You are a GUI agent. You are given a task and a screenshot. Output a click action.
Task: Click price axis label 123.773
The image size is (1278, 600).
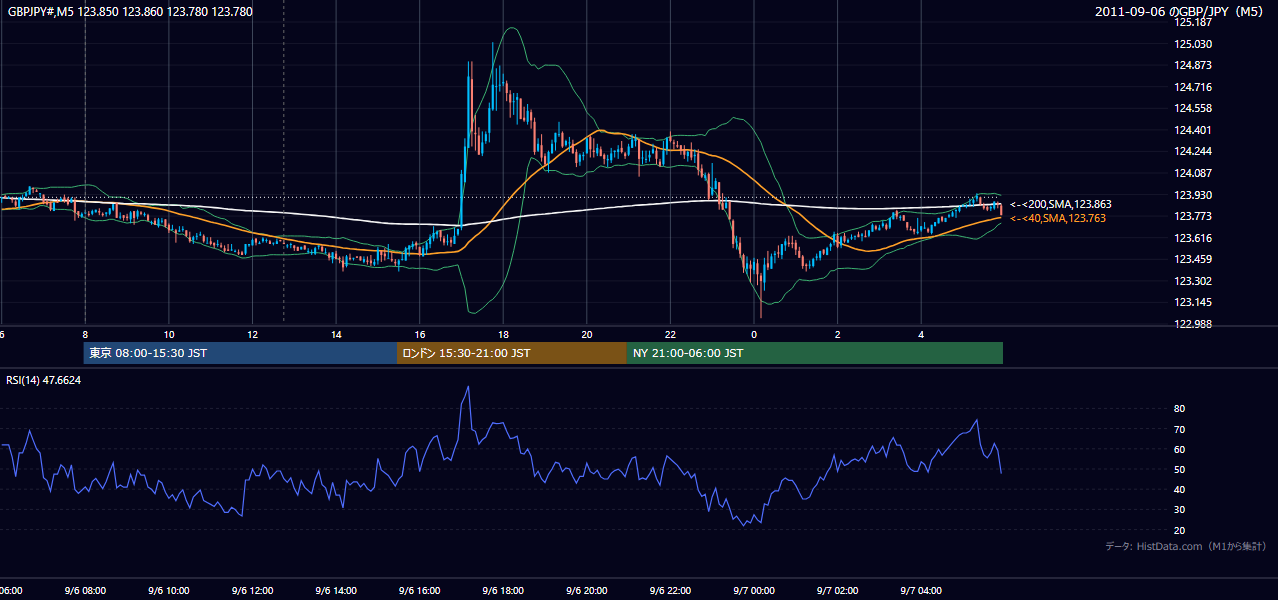pos(1193,216)
